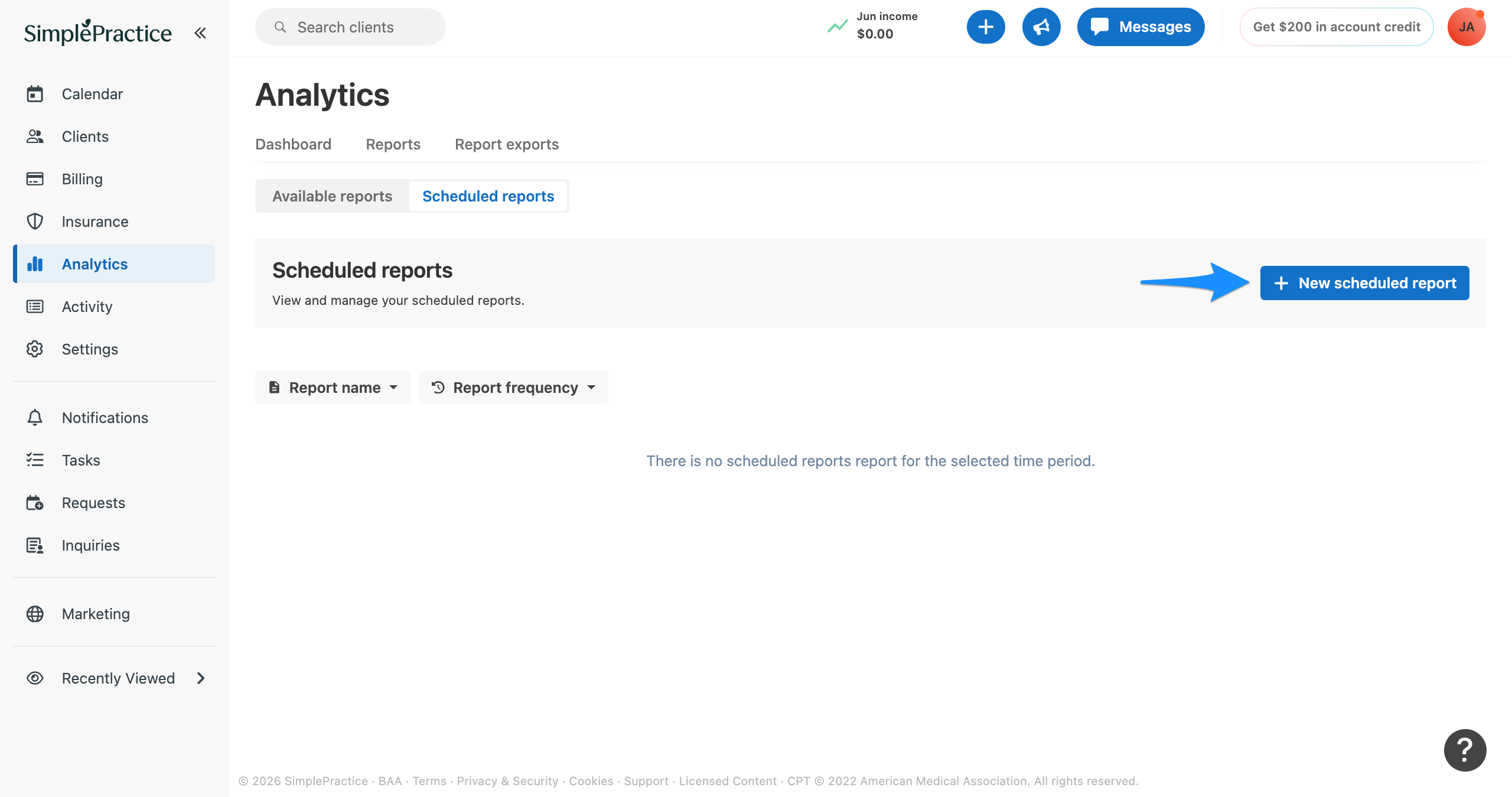Click the Search clients field
Viewport: 1512px width, 797px height.
click(x=350, y=27)
